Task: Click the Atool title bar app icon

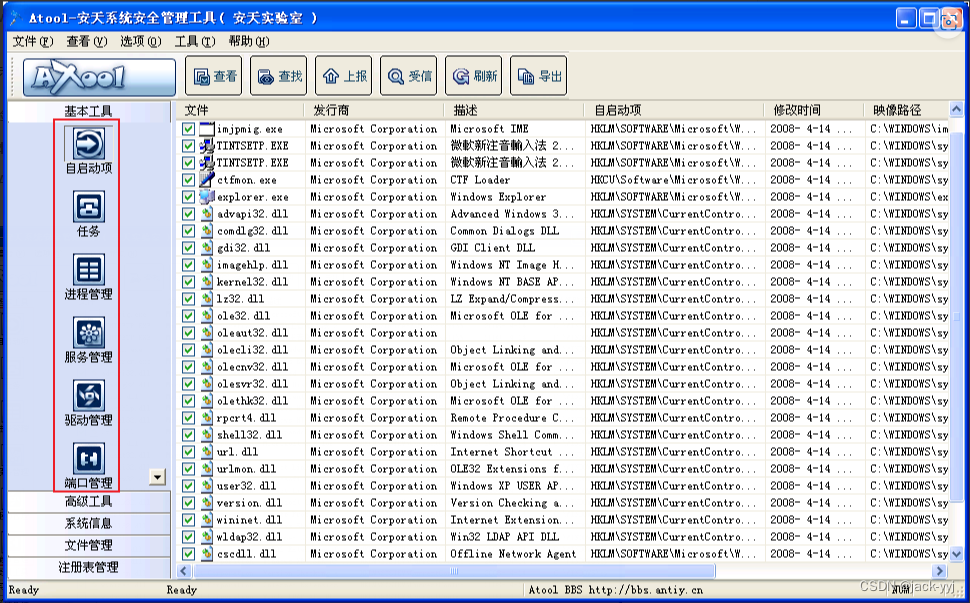Action: [x=16, y=17]
